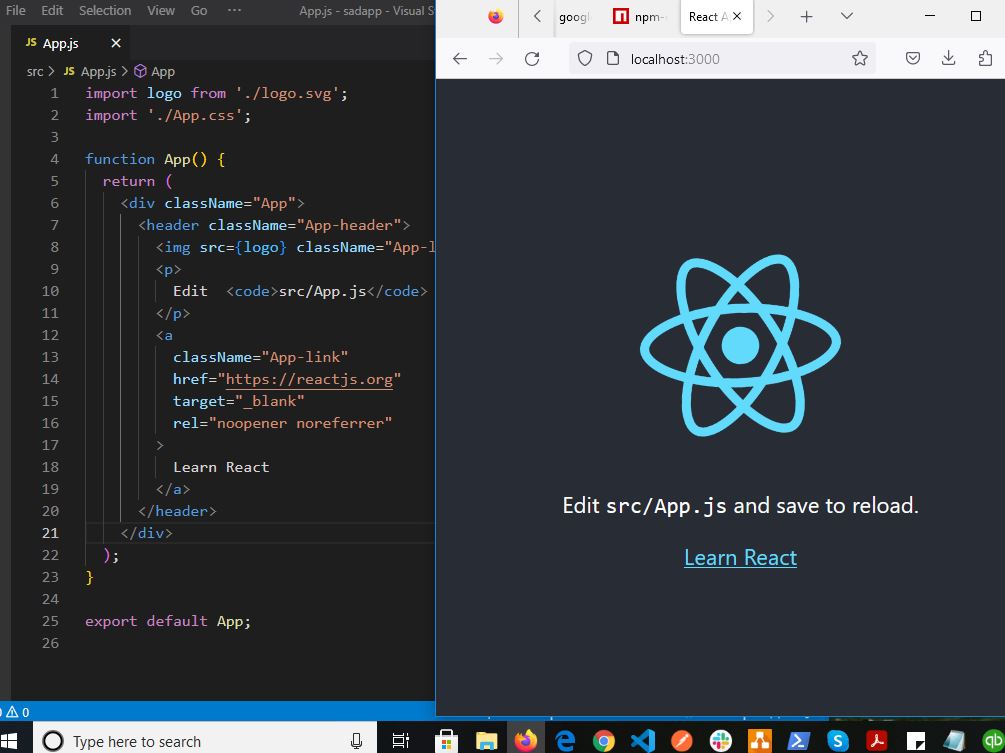Image resolution: width=1005 pixels, height=753 pixels.
Task: Open Slack from the taskbar
Action: point(720,740)
